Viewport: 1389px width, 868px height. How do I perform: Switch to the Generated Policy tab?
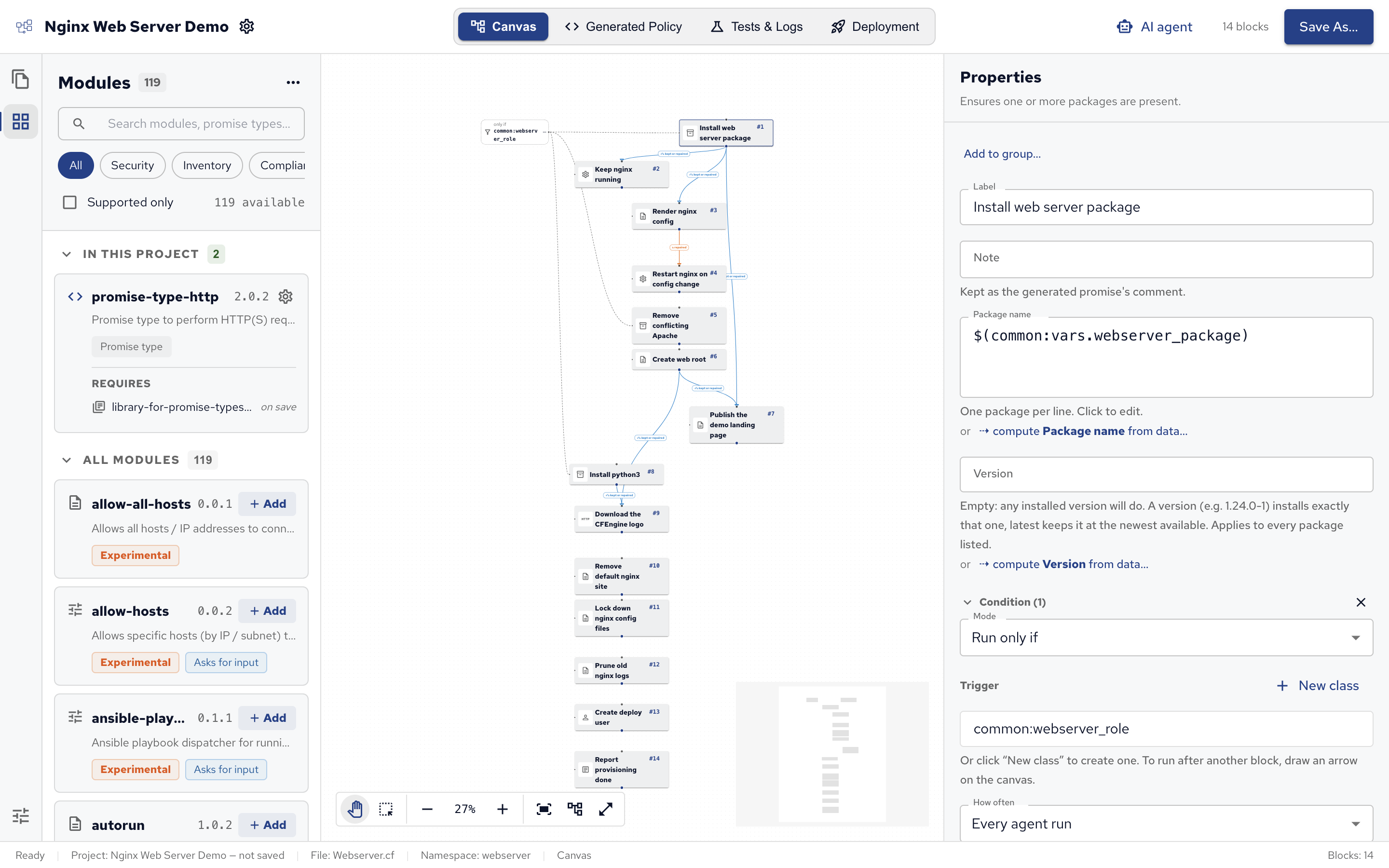click(x=623, y=27)
